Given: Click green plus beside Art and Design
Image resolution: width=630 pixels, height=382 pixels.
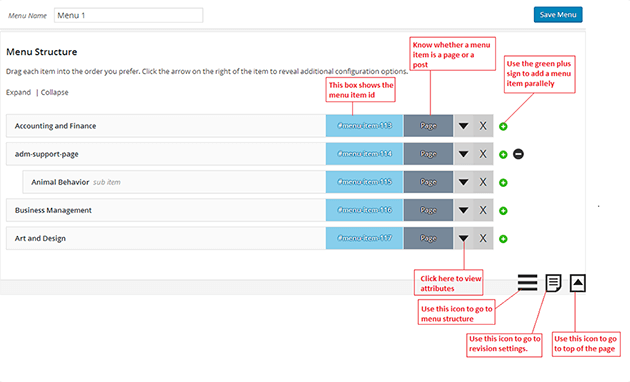Looking at the screenshot, I should click(503, 239).
